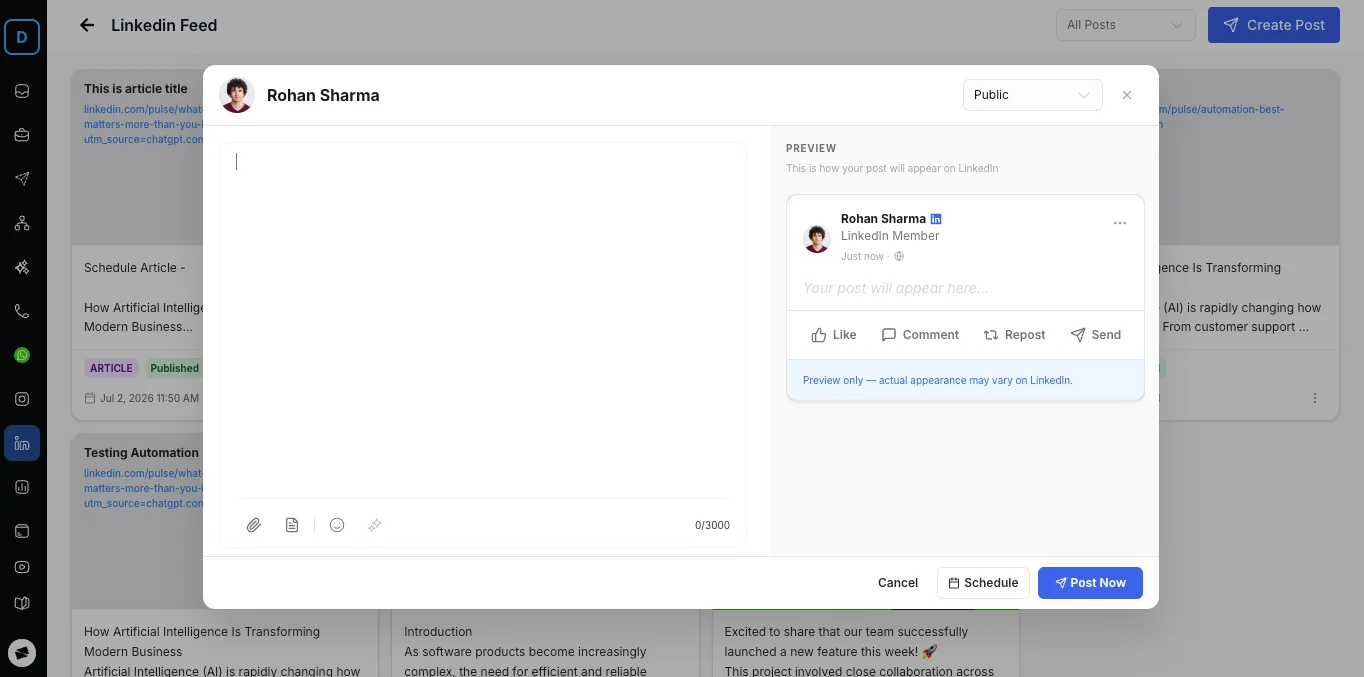
Task: Click the 'Preview only' notice text
Action: tap(937, 381)
